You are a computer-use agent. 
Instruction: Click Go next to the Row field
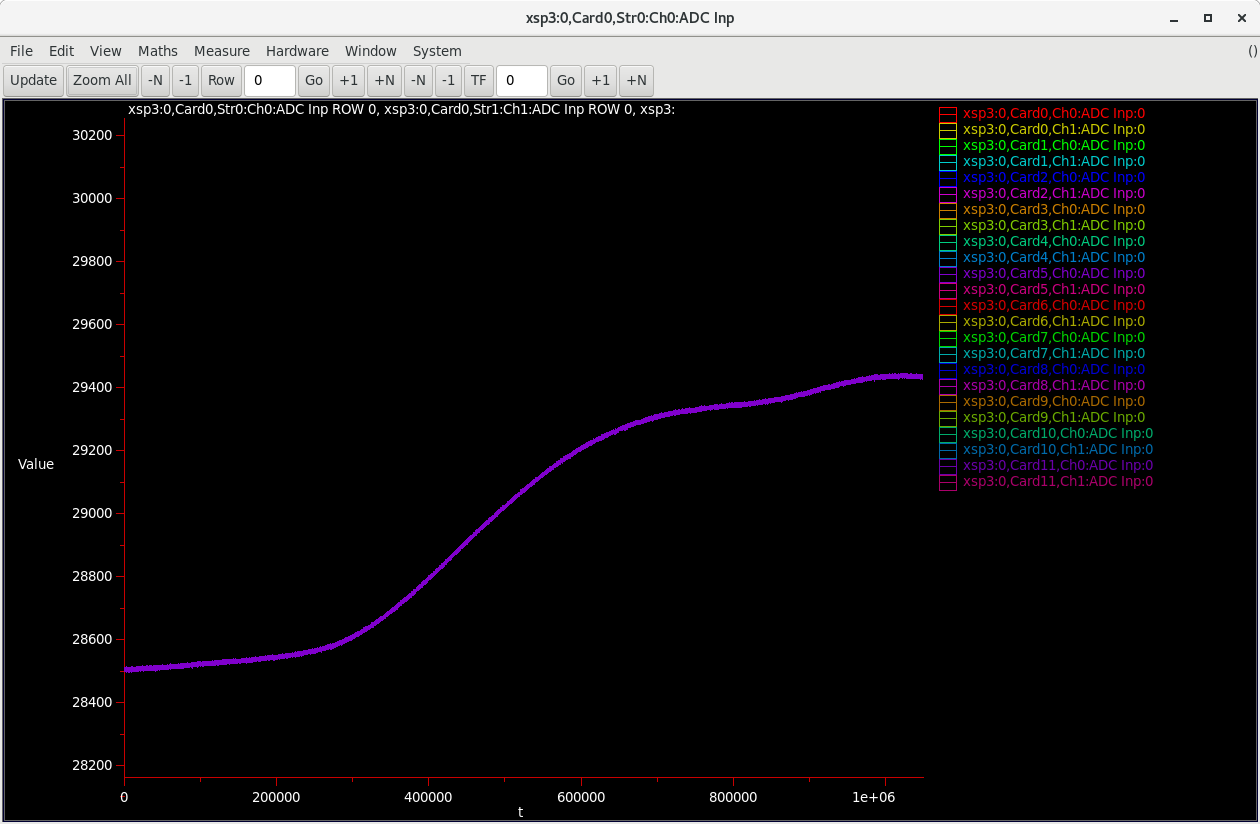pos(314,81)
